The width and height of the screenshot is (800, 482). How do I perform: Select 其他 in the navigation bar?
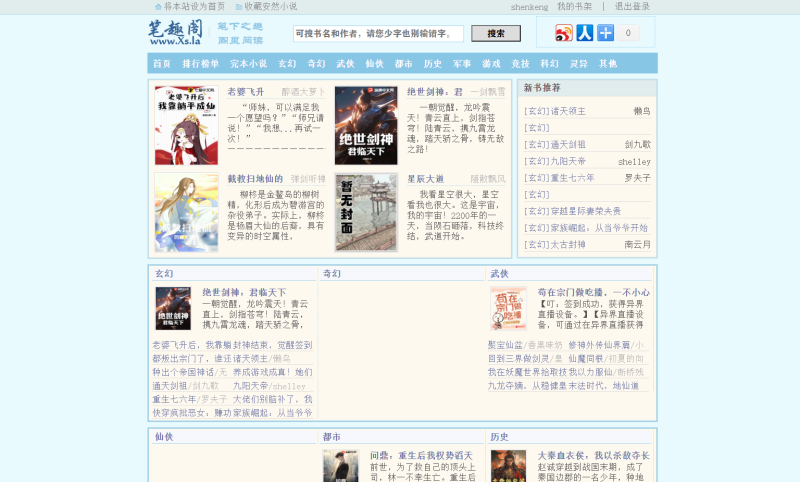click(608, 64)
